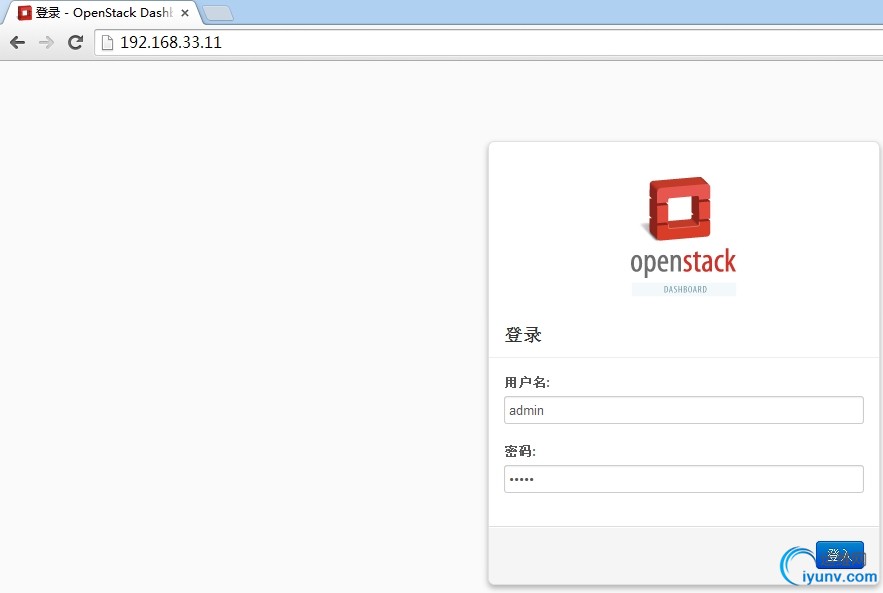Click the browser forward arrow

pyautogui.click(x=46, y=42)
